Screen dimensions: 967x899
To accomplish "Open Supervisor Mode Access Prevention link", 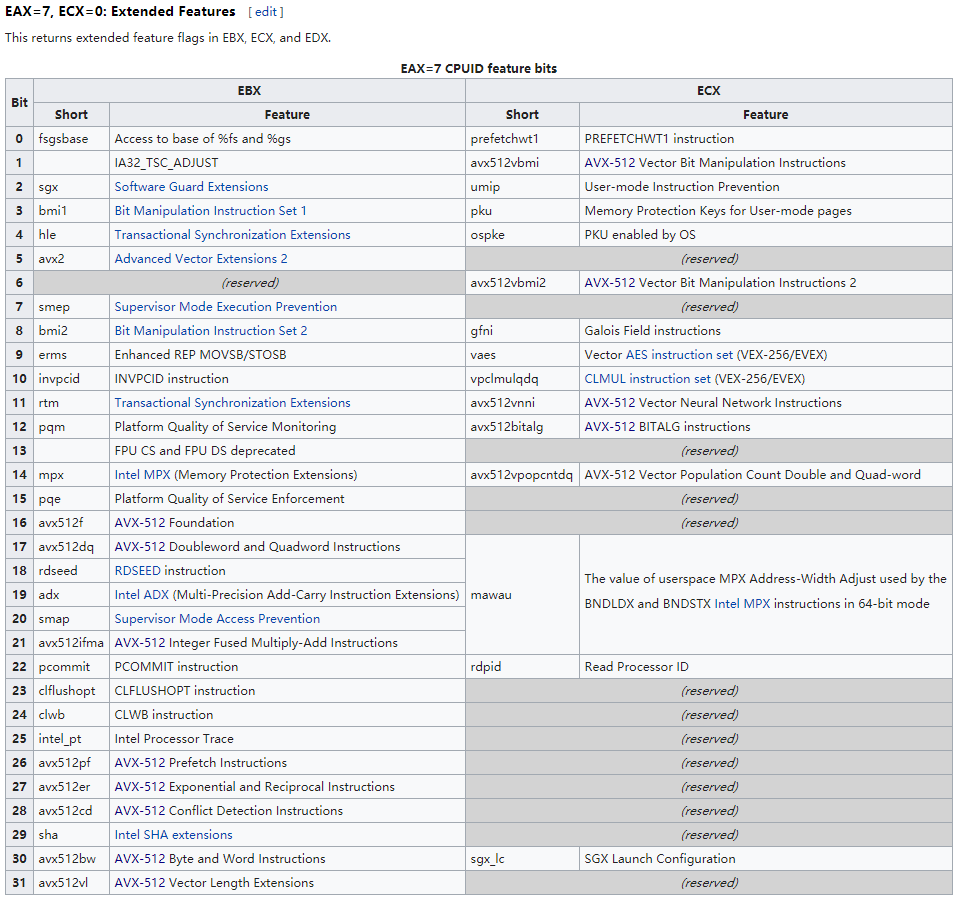I will click(x=217, y=620).
